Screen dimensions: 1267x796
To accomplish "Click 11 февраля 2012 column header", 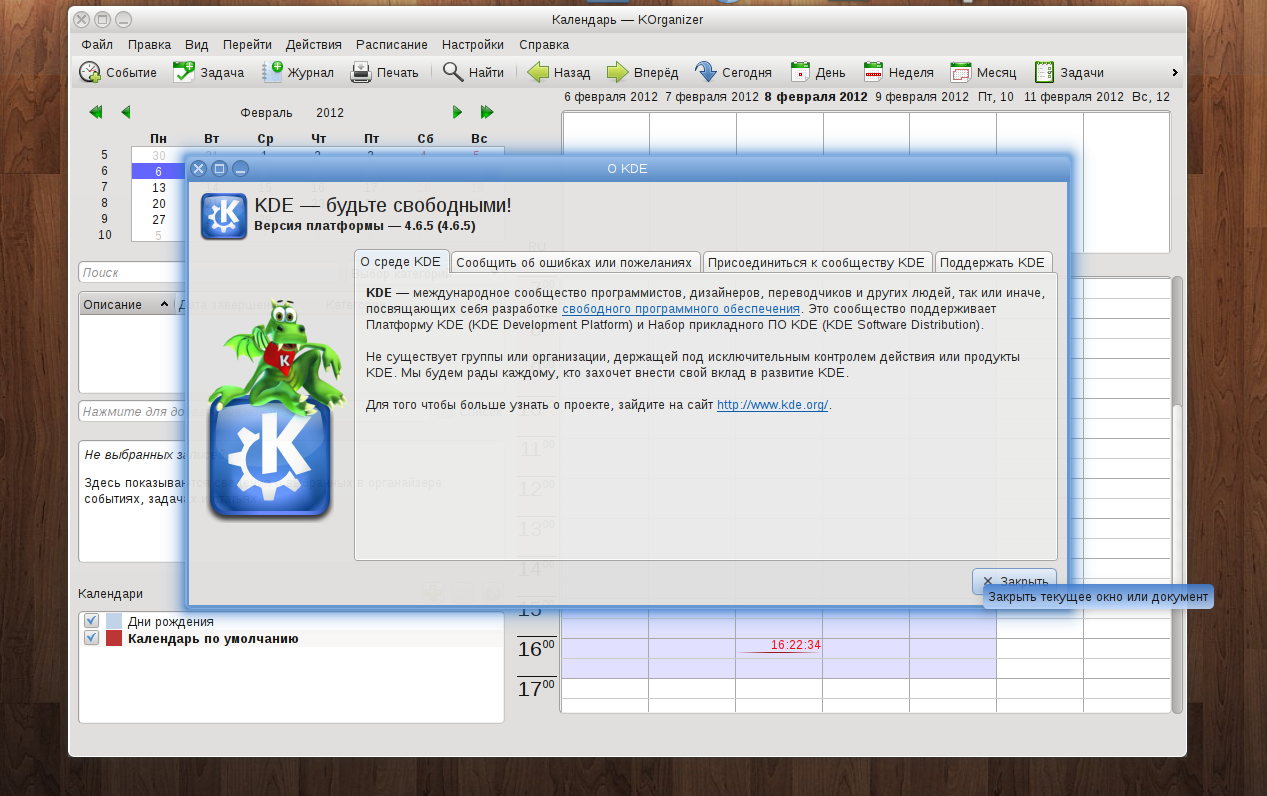I will tap(1074, 97).
